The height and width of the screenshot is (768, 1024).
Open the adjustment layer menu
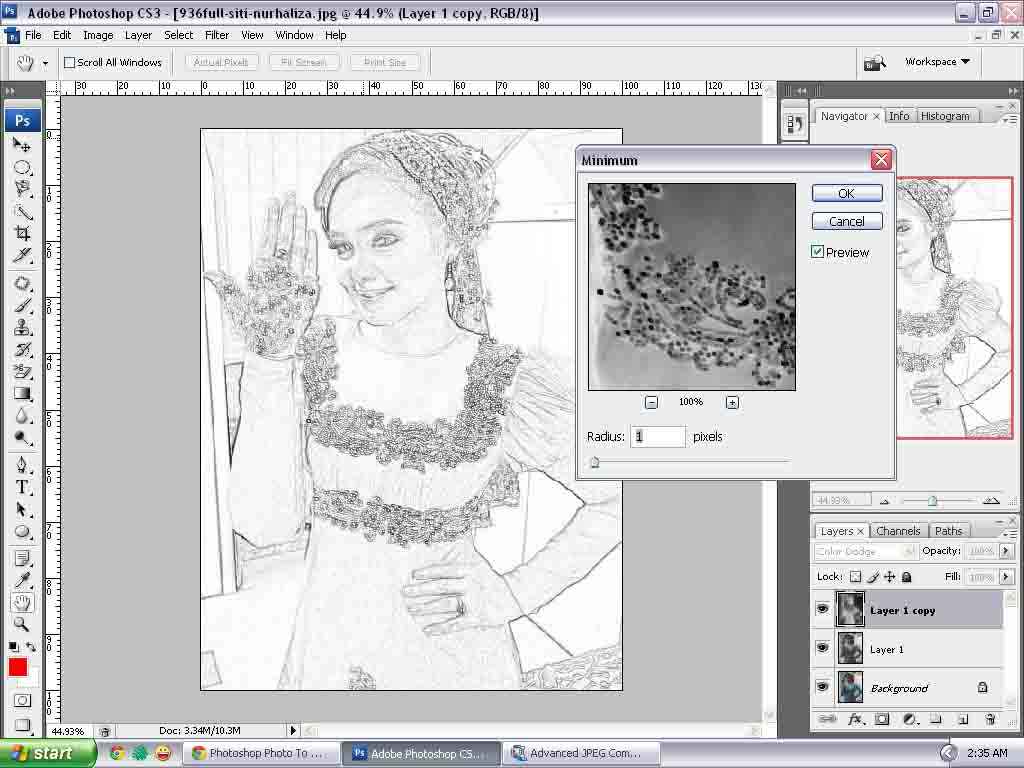[x=910, y=720]
